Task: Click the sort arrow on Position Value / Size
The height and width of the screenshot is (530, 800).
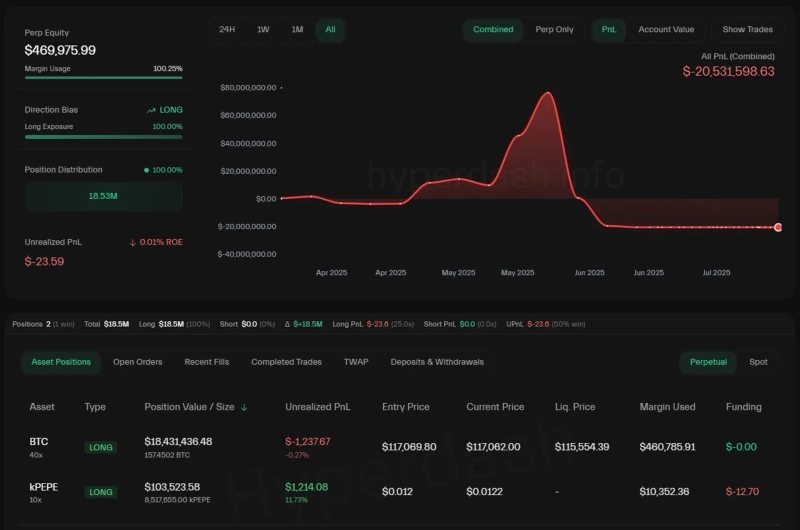Action: pyautogui.click(x=245, y=407)
